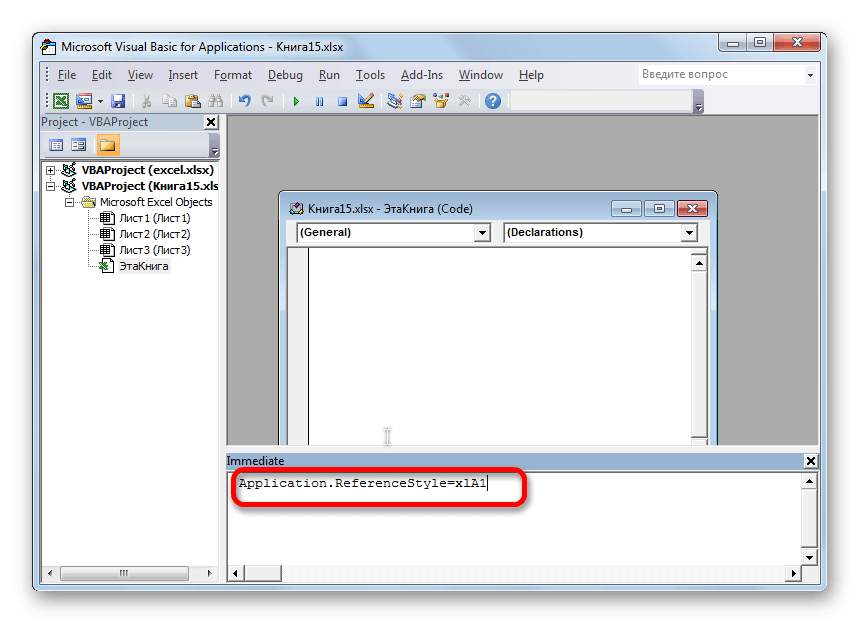Click the View Object icon in Project panel

pos(79,145)
